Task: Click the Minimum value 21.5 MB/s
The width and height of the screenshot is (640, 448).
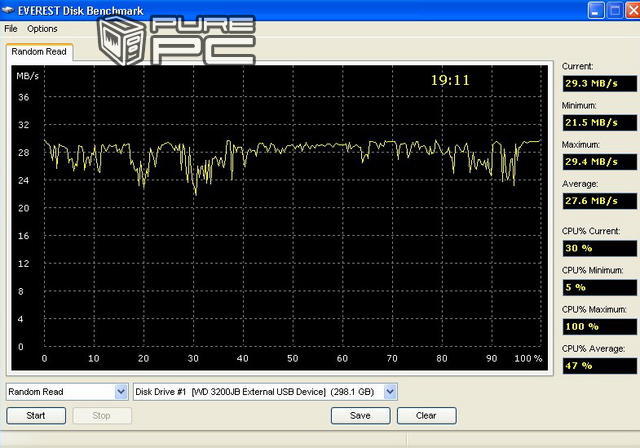Action: click(x=599, y=122)
